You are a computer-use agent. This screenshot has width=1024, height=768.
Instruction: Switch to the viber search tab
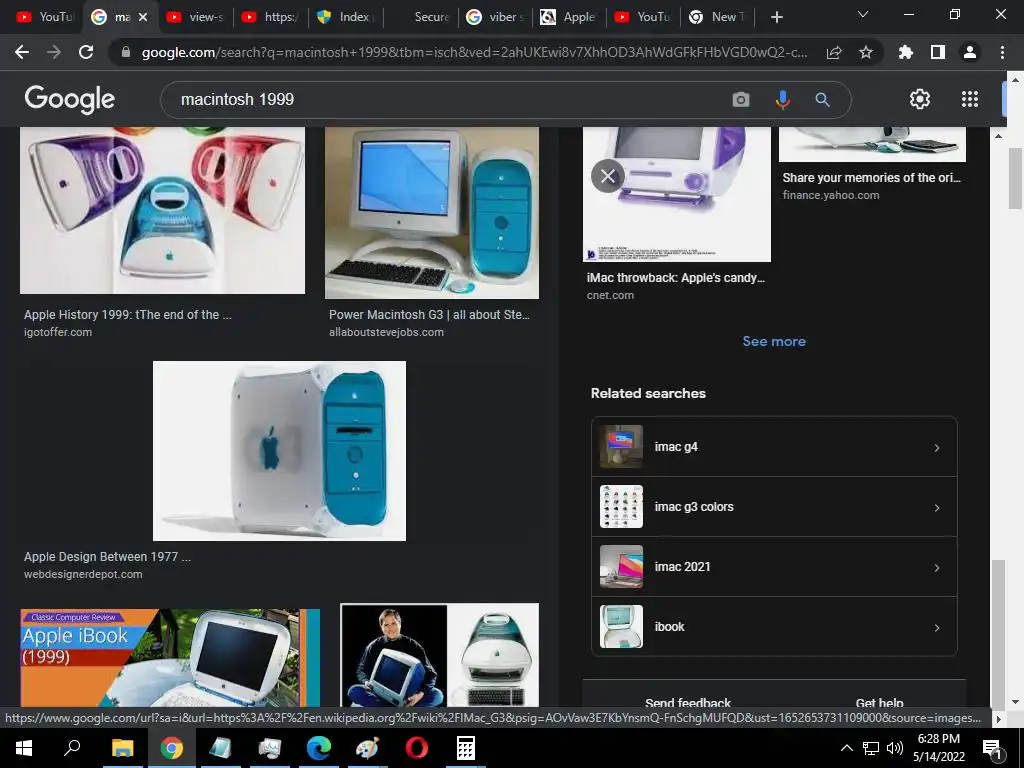[495, 17]
